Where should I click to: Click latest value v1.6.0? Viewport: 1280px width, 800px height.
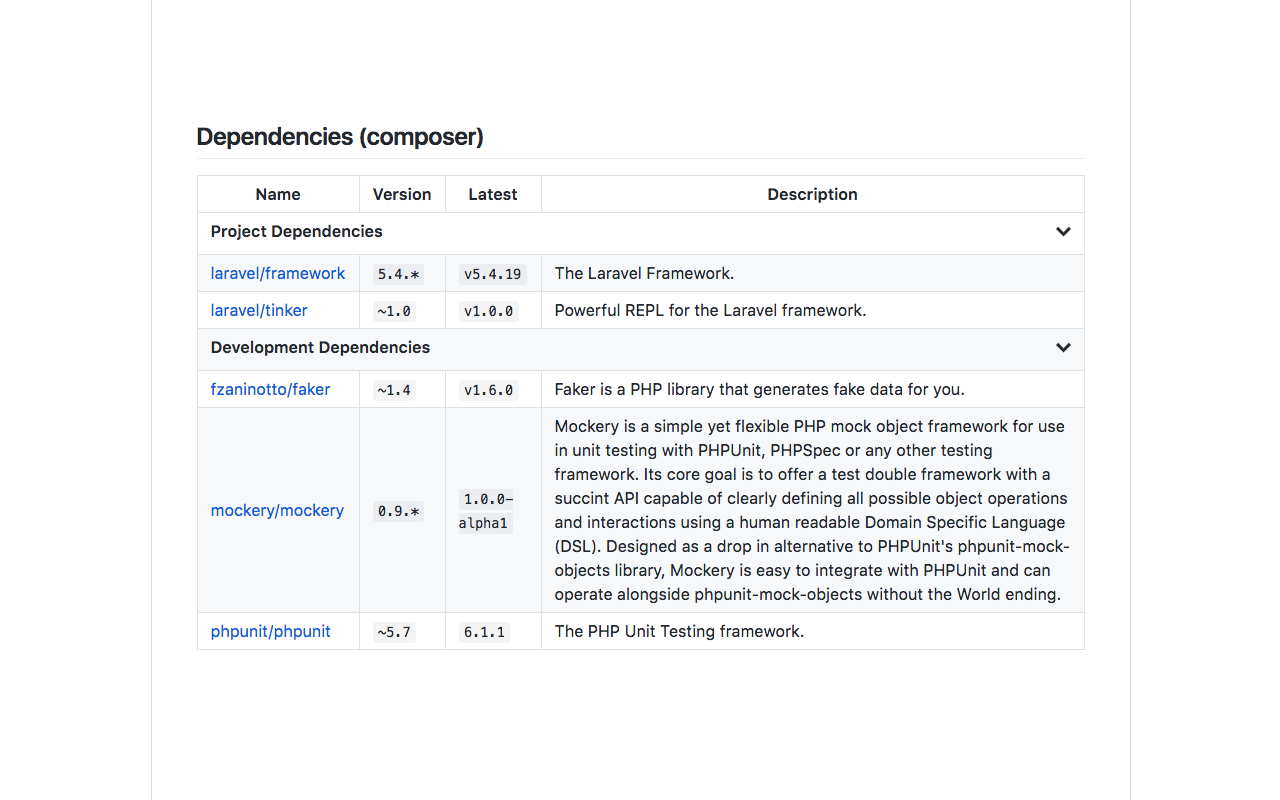(489, 390)
